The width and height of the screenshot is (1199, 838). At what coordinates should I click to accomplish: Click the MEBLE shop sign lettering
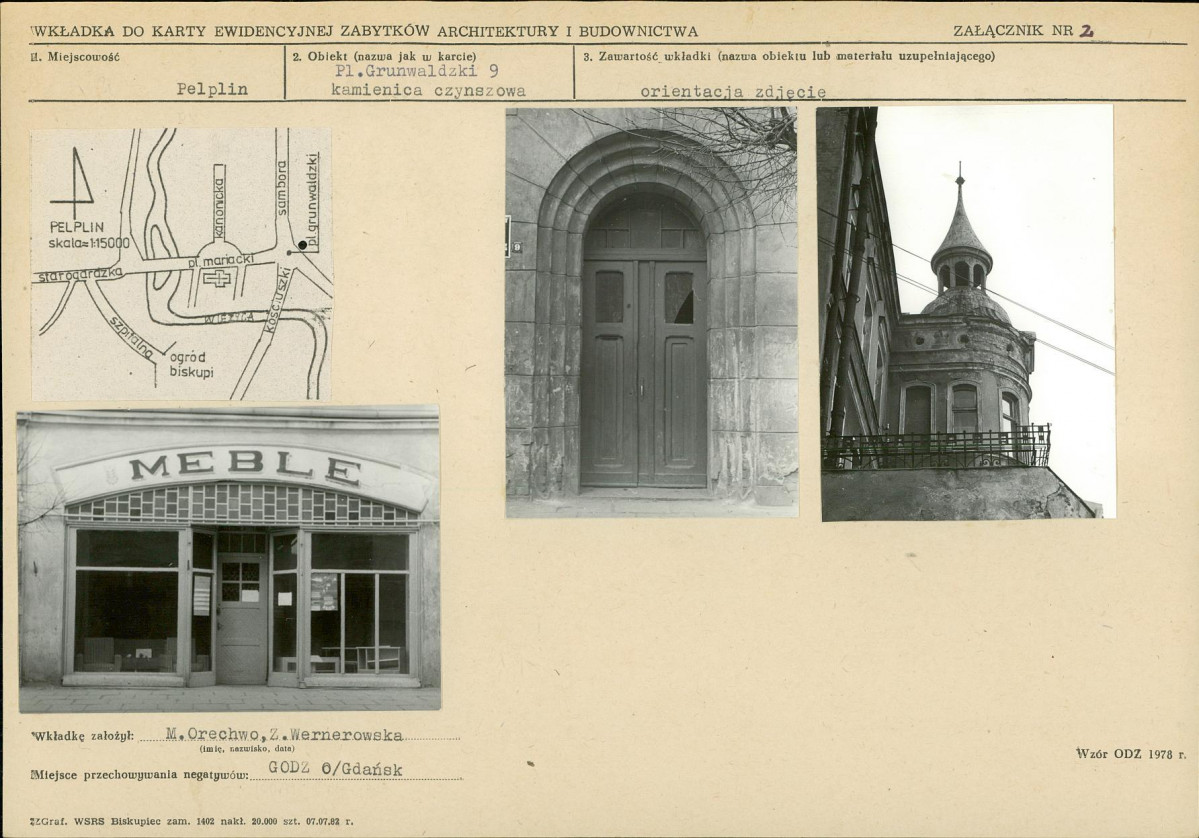point(245,467)
